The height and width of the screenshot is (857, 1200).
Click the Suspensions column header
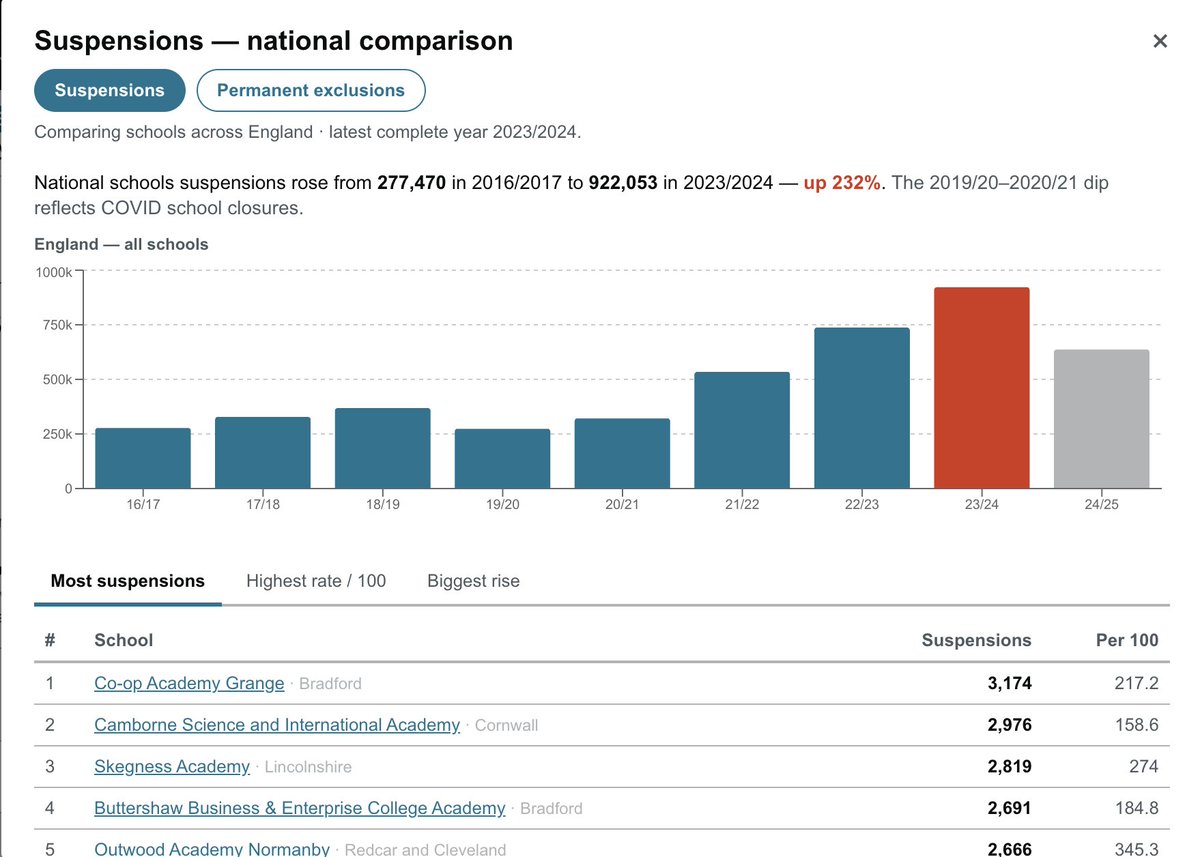coord(976,640)
